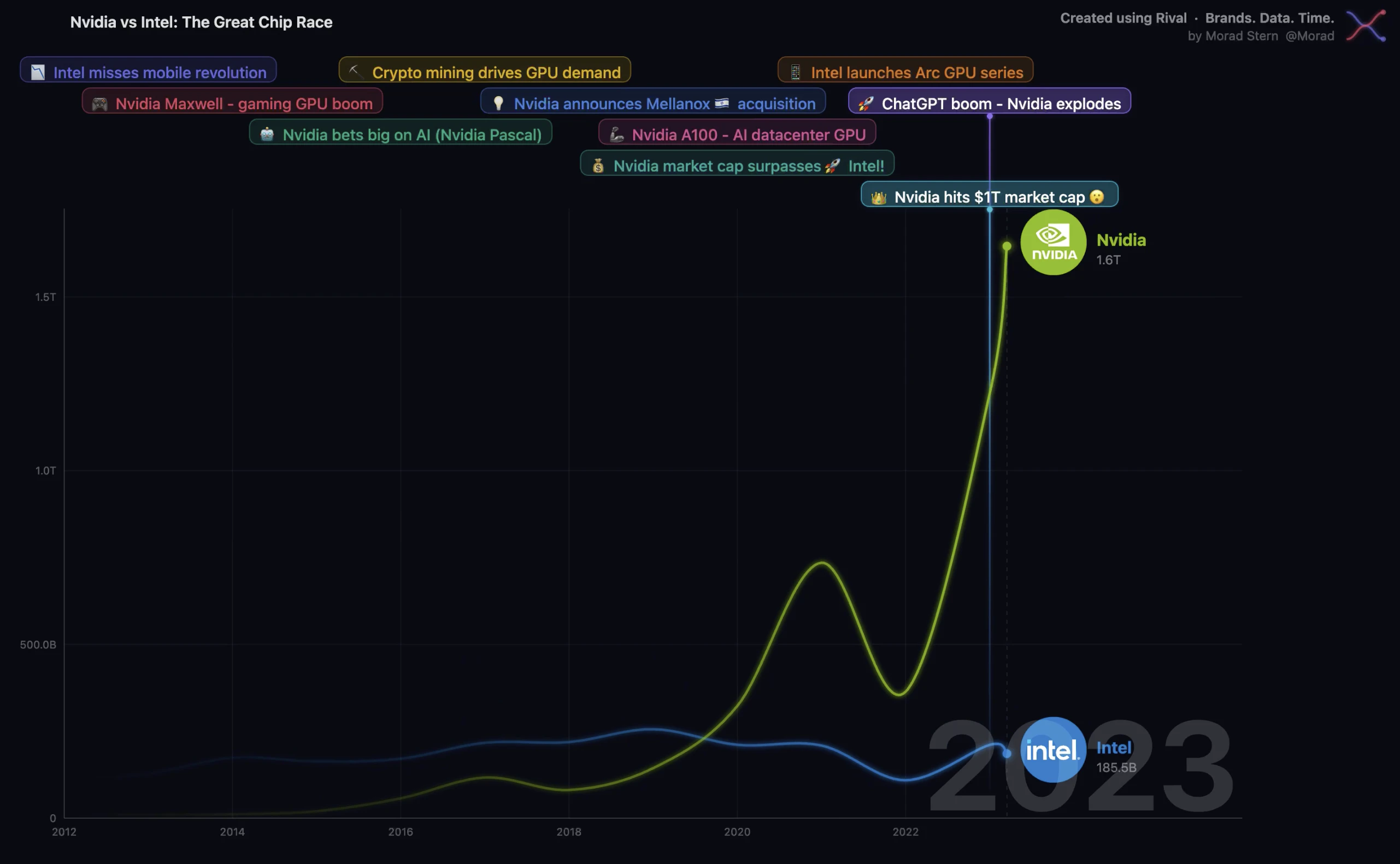Viewport: 1400px width, 864px height.
Task: Select Nvidia market cap surpasses Intel event
Action: [x=737, y=163]
